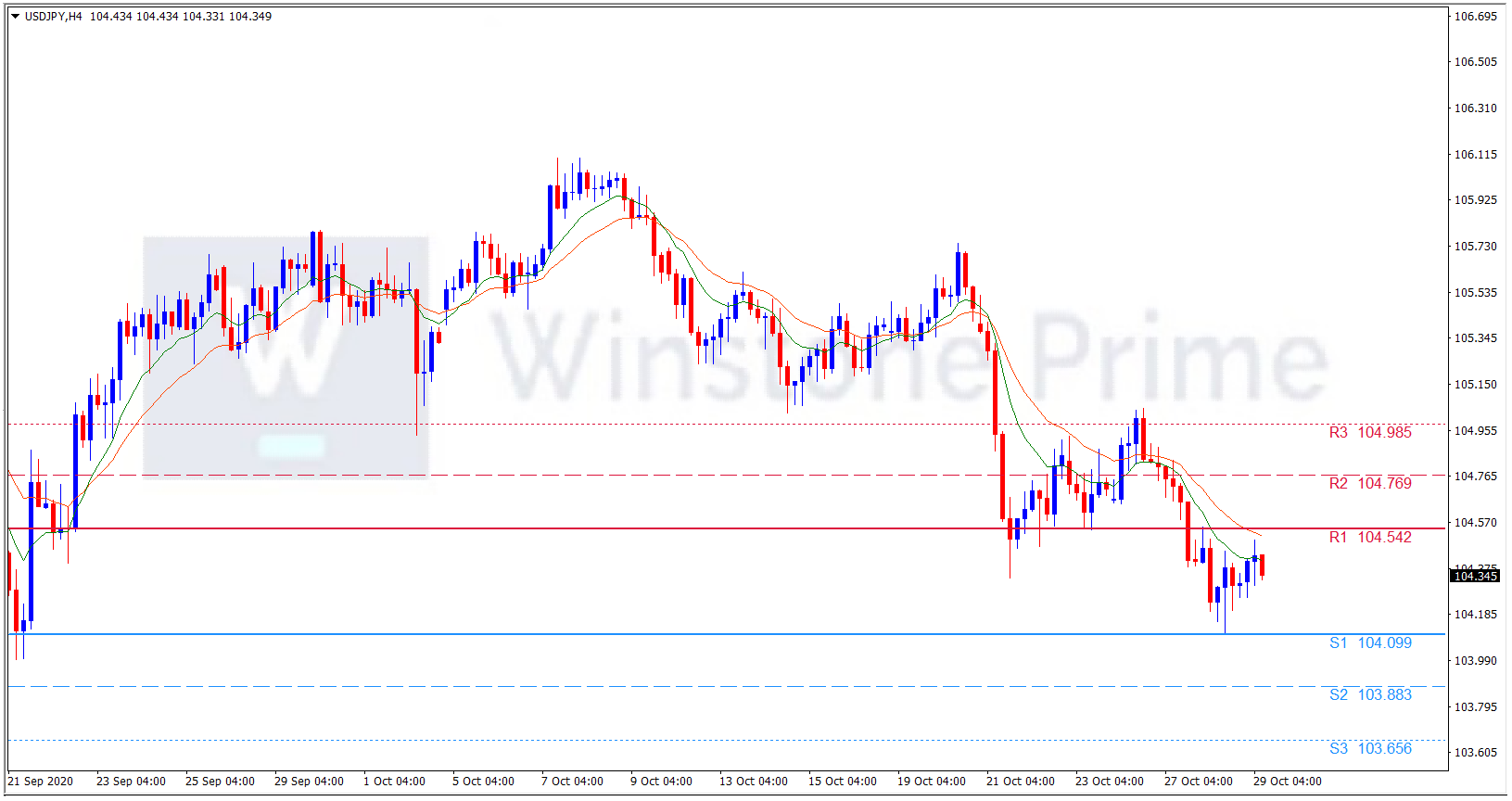1512x801 pixels.
Task: Click the USDJPY,H4 chart title text
Action: tap(53, 17)
